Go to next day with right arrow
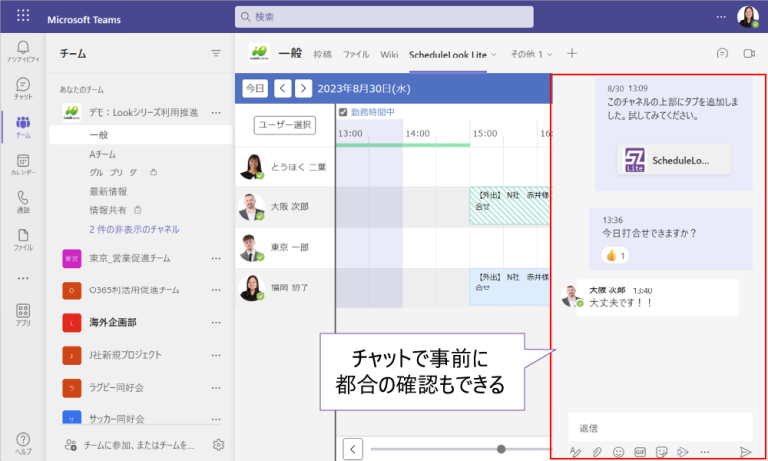 303,88
